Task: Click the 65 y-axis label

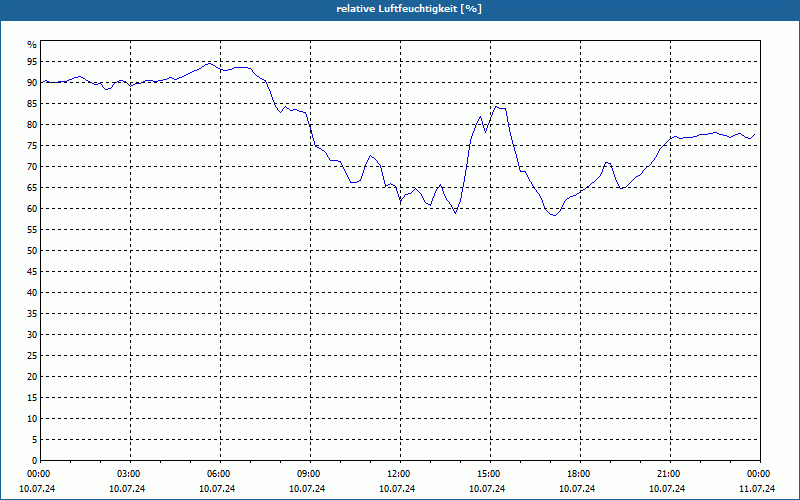Action: tap(32, 188)
